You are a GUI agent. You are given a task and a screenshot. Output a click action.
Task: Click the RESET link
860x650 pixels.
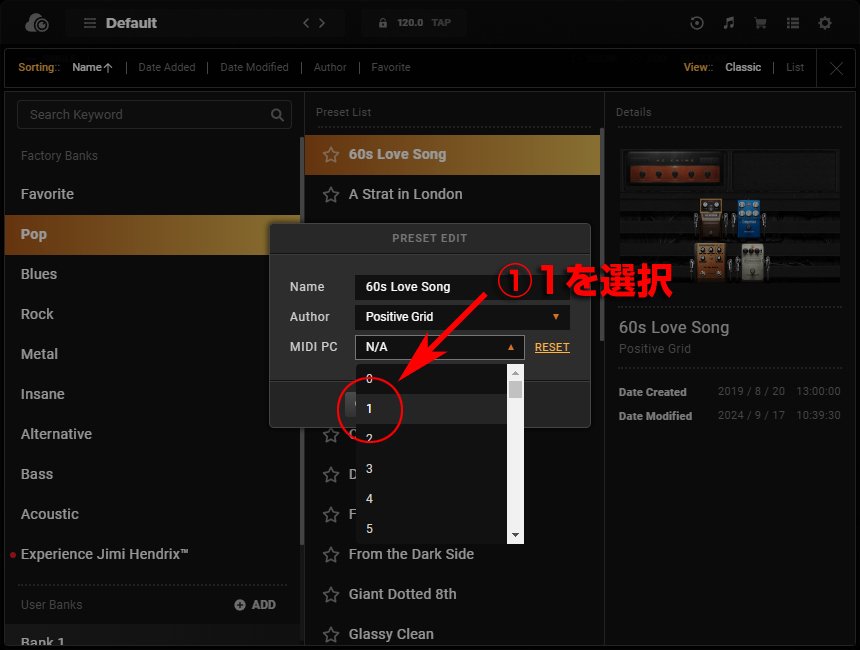[552, 347]
